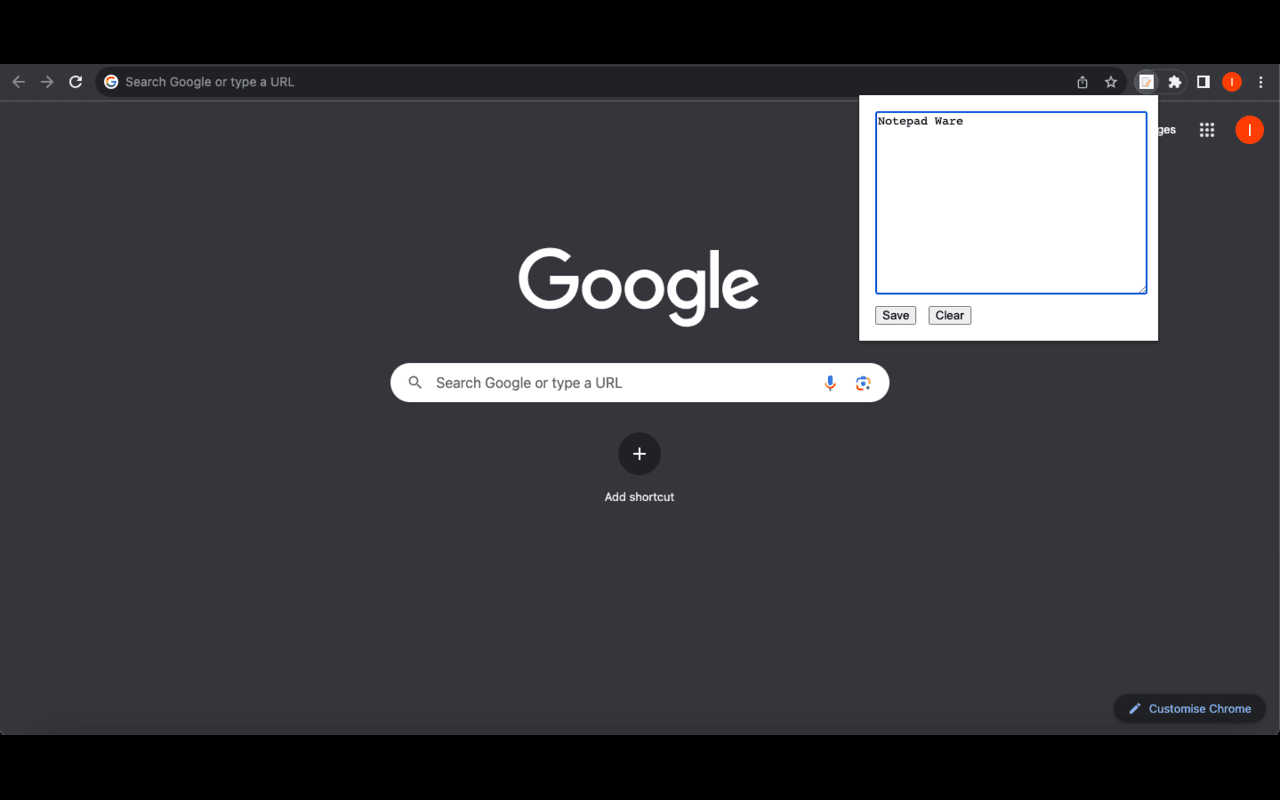Click the "Add shortcut" label
Screen dimensions: 1280x800
click(x=639, y=497)
